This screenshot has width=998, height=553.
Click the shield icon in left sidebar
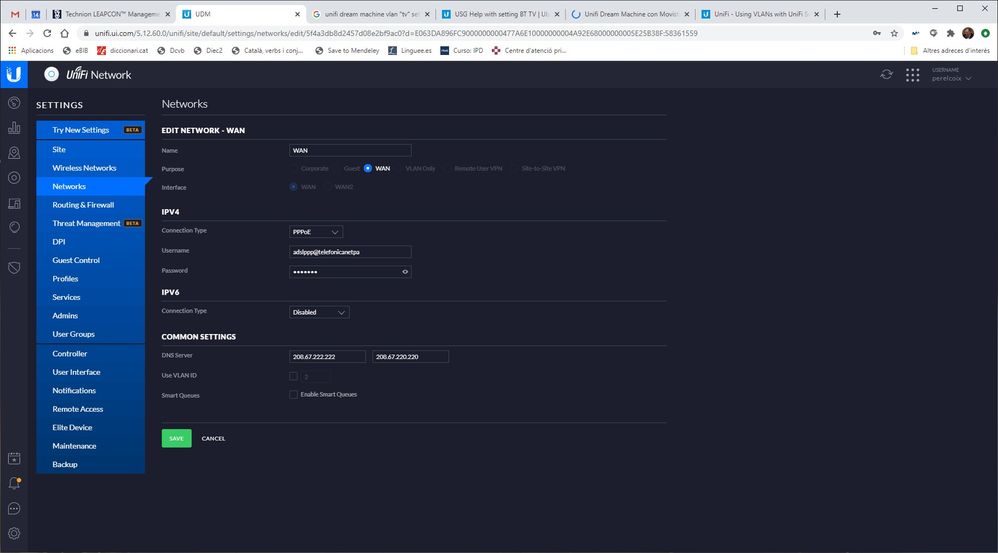click(x=14, y=268)
